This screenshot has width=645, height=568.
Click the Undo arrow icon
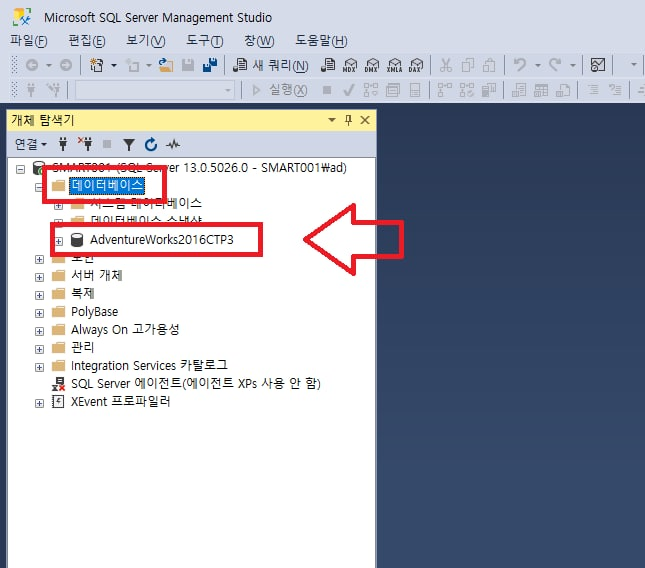520,65
